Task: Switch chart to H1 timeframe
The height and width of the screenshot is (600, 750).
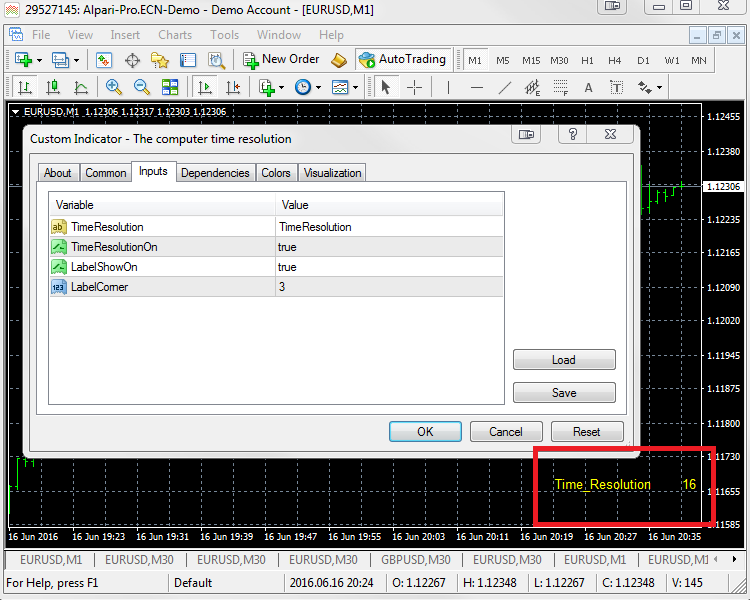Action: (x=587, y=61)
